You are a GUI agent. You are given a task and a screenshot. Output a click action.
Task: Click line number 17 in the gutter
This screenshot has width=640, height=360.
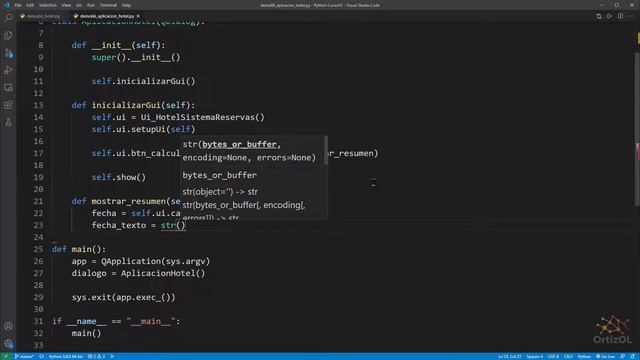pyautogui.click(x=38, y=153)
